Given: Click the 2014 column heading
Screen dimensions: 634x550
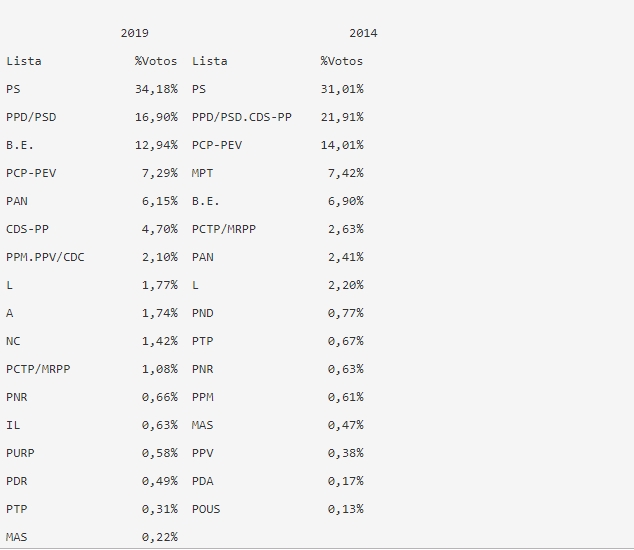Looking at the screenshot, I should tap(363, 33).
